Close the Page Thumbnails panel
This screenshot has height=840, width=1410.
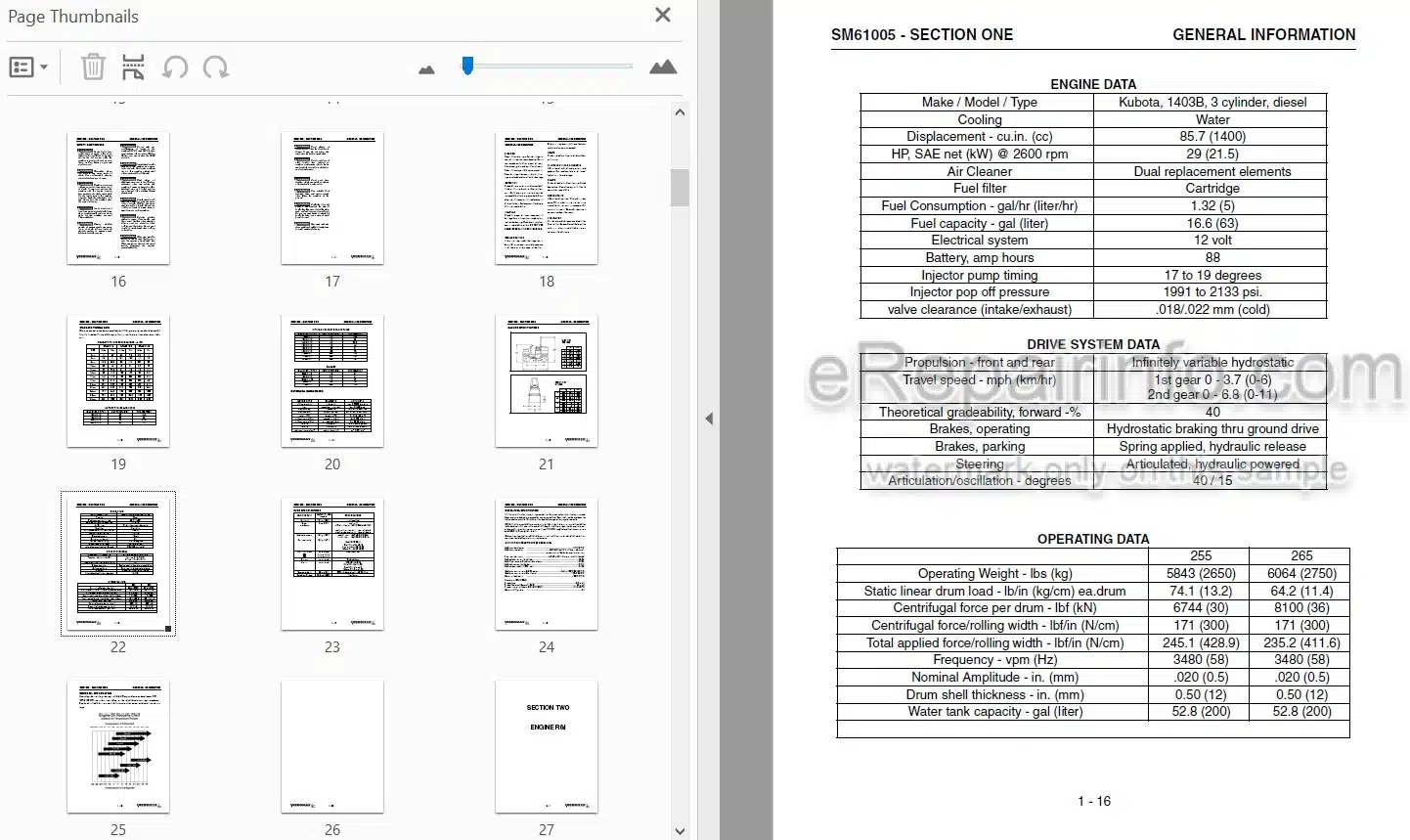[663, 15]
